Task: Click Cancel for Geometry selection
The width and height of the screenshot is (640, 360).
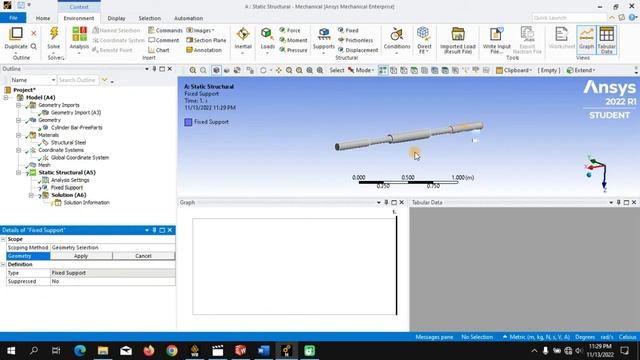Action: pos(143,256)
